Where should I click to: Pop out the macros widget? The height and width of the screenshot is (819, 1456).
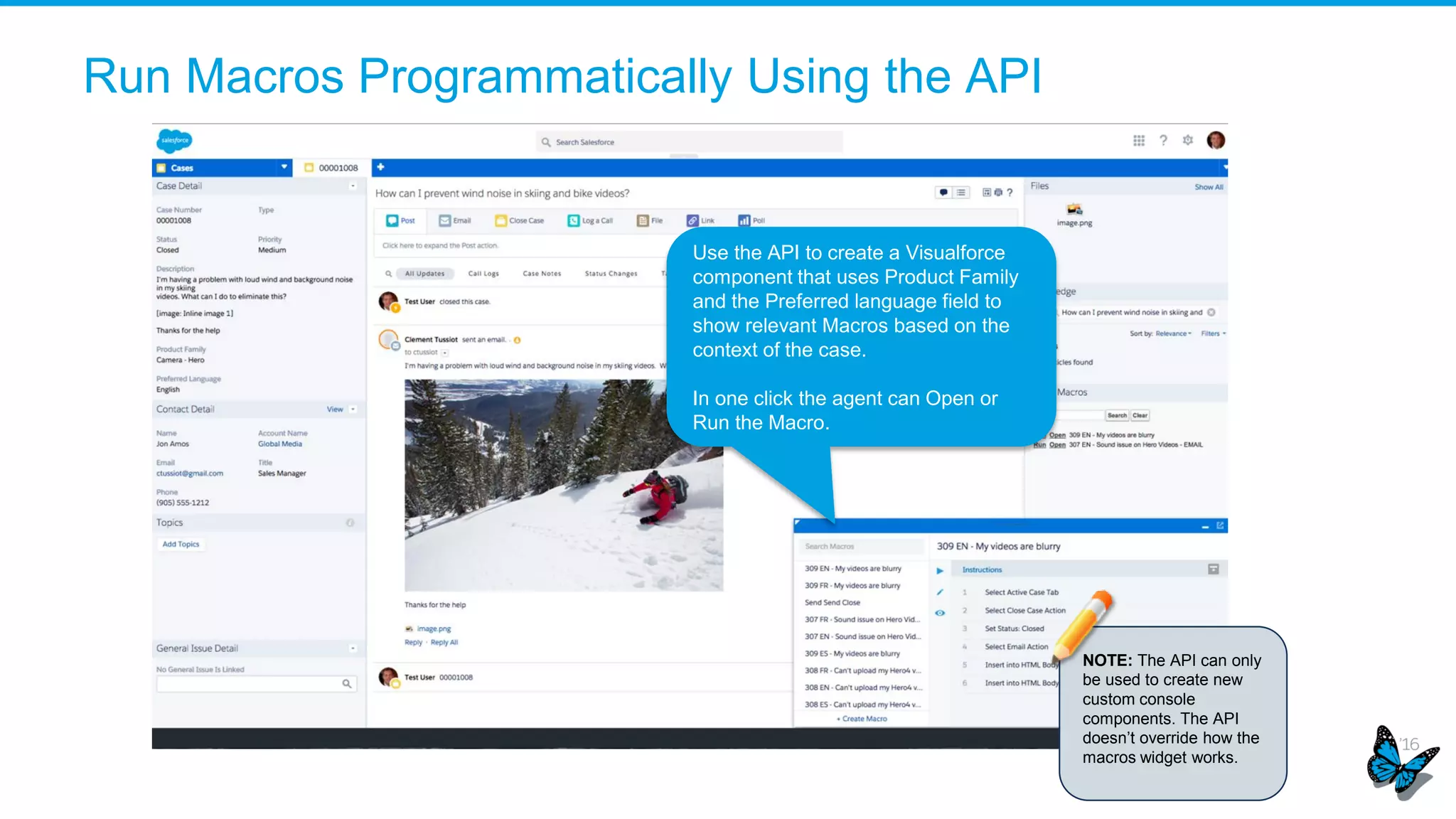pos(1220,526)
